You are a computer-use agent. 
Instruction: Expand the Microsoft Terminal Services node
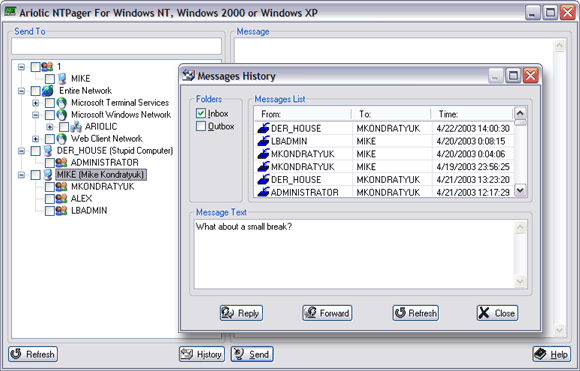point(36,103)
